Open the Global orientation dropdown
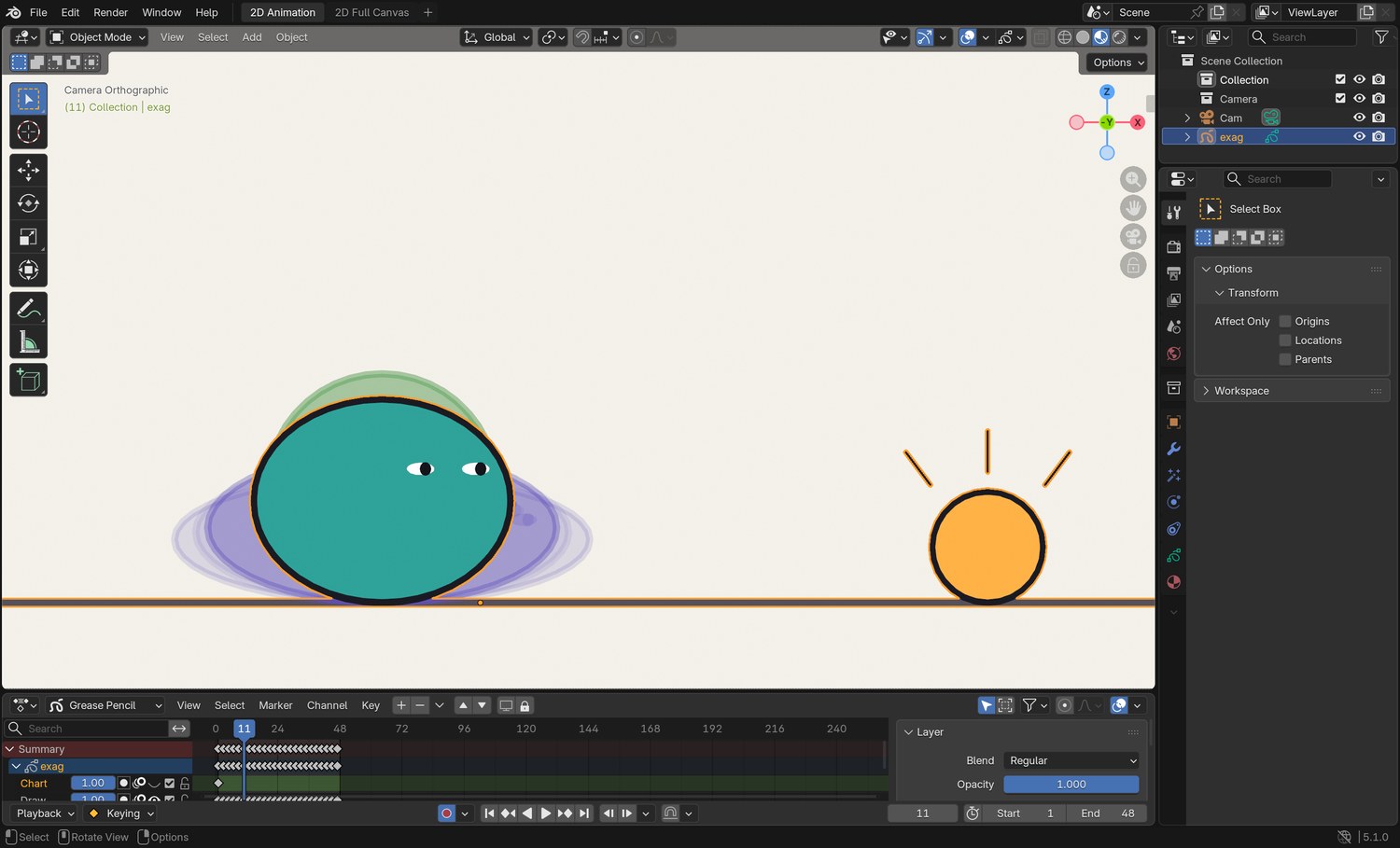Screen dimensions: 1400x848 click(497, 37)
